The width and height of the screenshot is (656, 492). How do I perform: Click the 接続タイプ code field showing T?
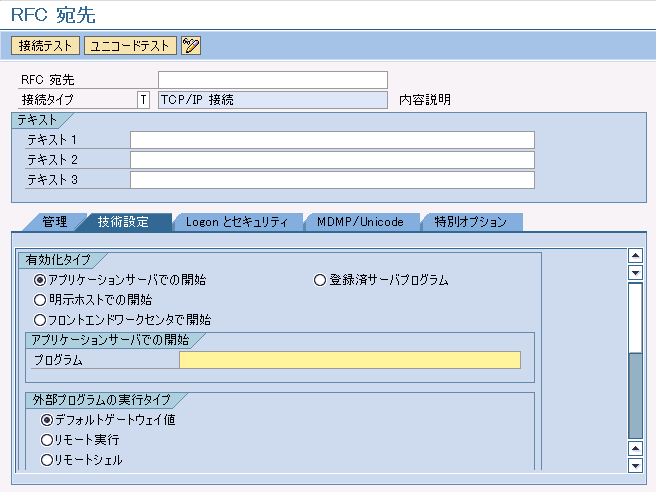(143, 100)
